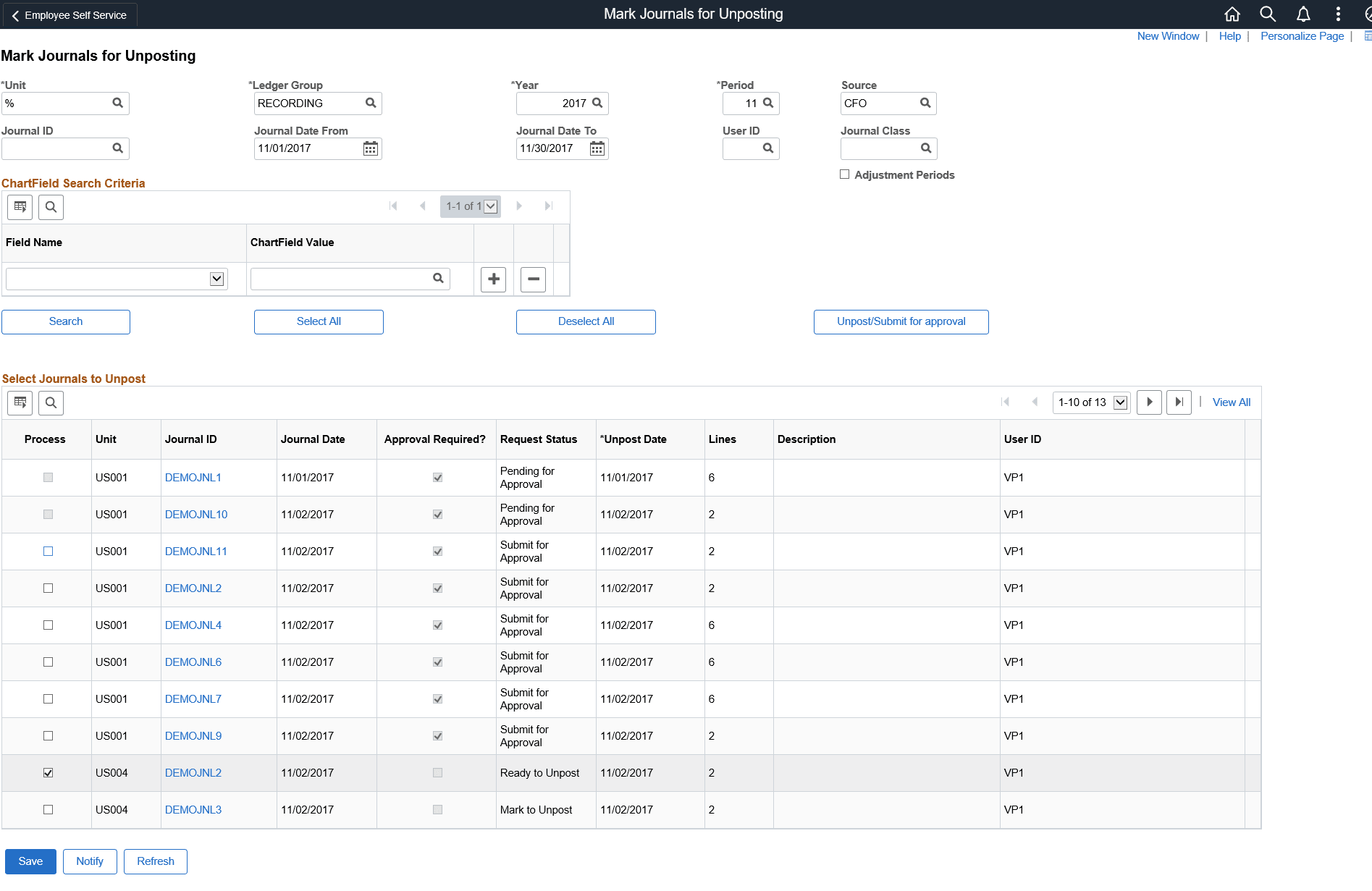Go back to Employee Self Service
This screenshot has width=1372, height=891.
pyautogui.click(x=69, y=15)
